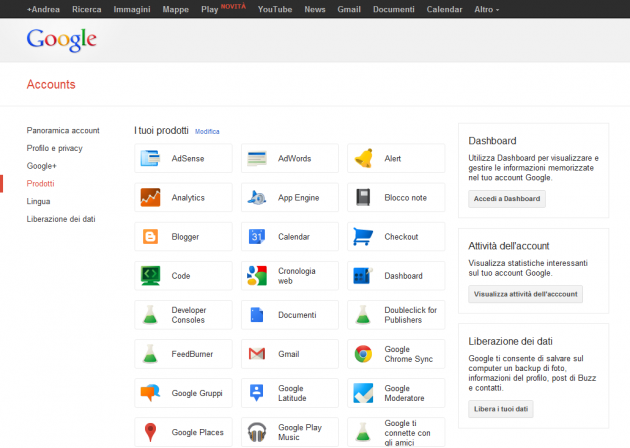Open +Andrea in the top bar
The height and width of the screenshot is (448, 630).
tap(43, 9)
